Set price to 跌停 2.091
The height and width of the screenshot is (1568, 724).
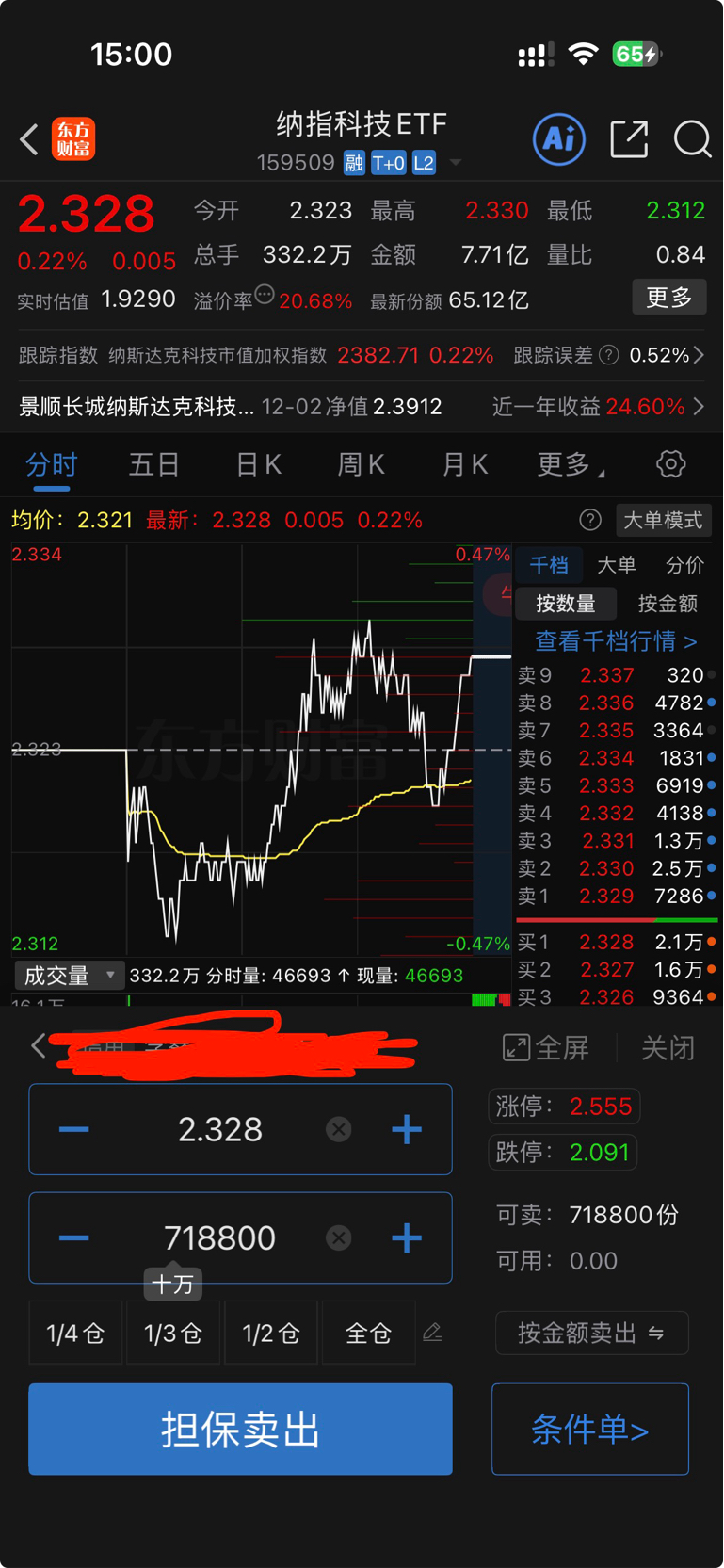click(563, 1152)
